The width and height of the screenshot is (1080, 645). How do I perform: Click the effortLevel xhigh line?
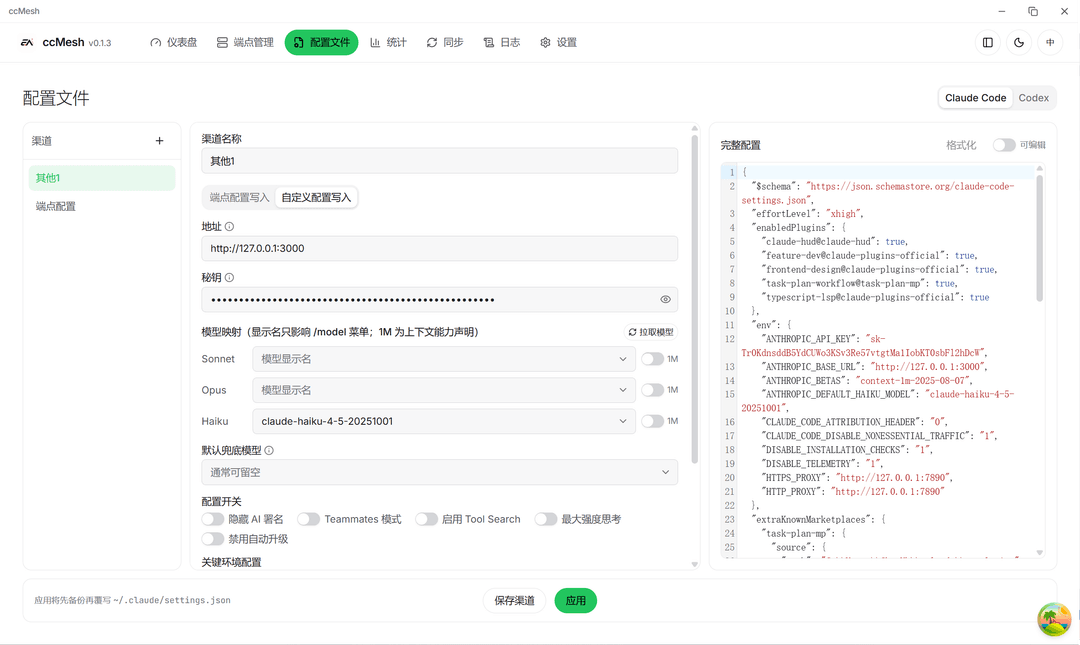[x=808, y=214]
